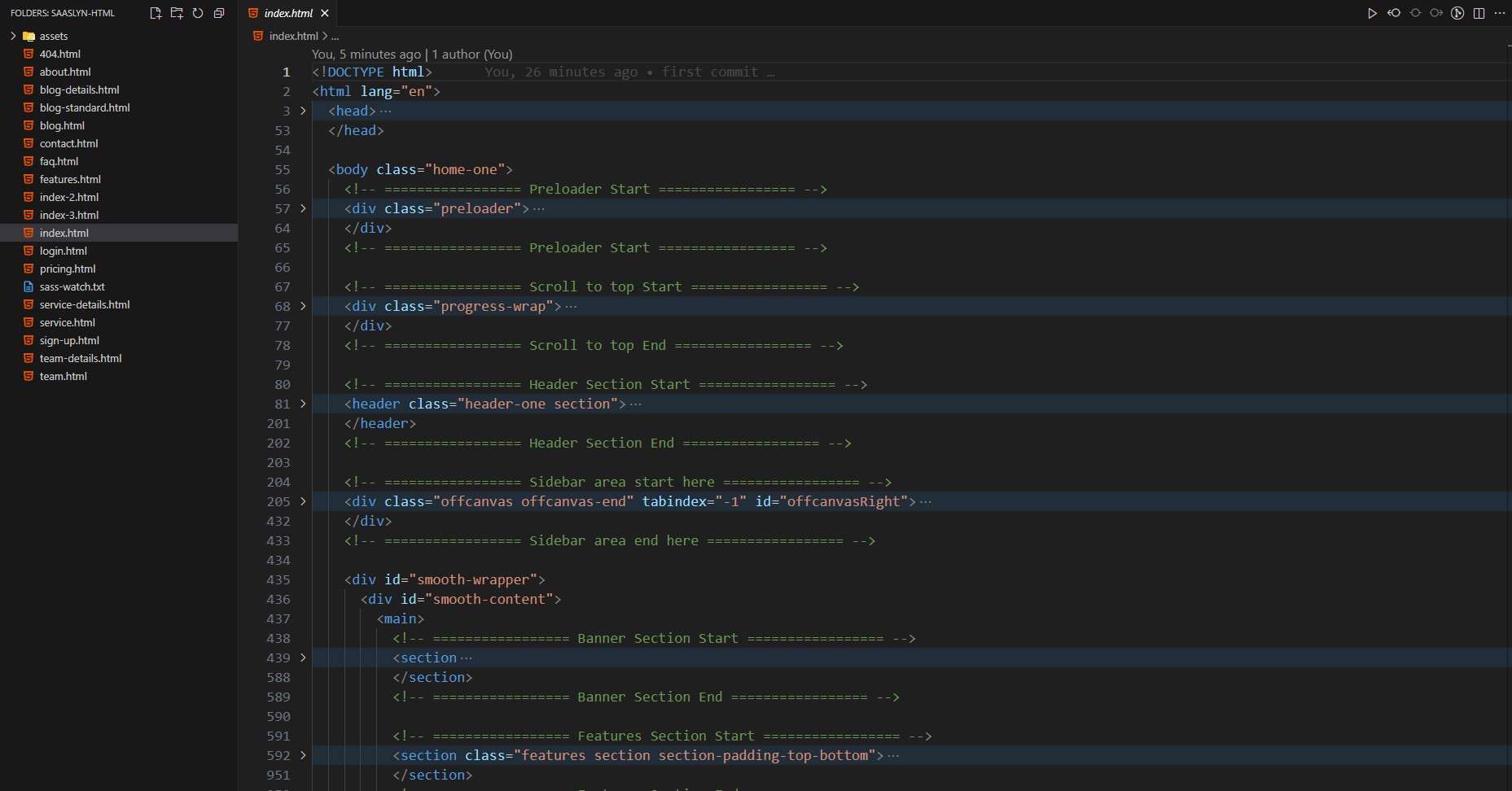Collapse all folders in explorer
This screenshot has width=1512, height=791.
219,13
